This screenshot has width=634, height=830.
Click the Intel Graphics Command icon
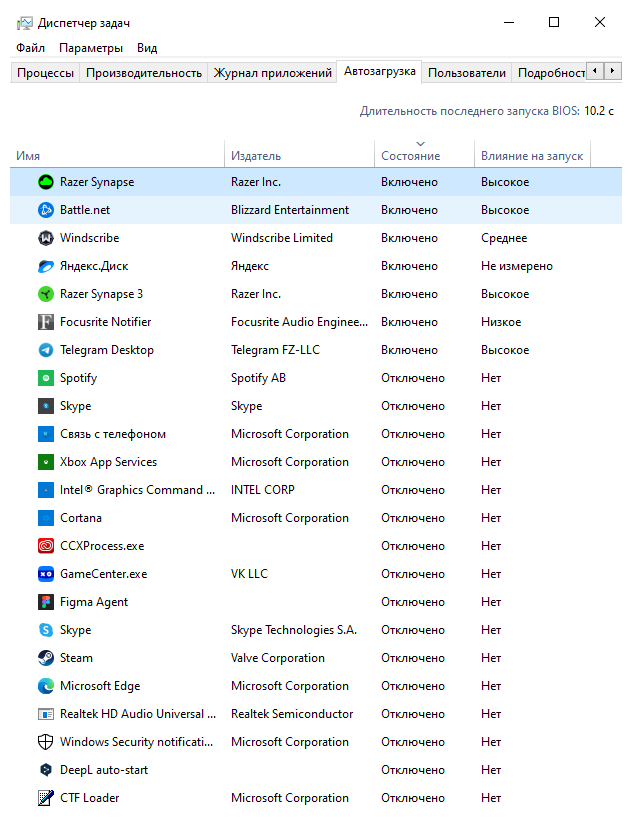[46, 490]
